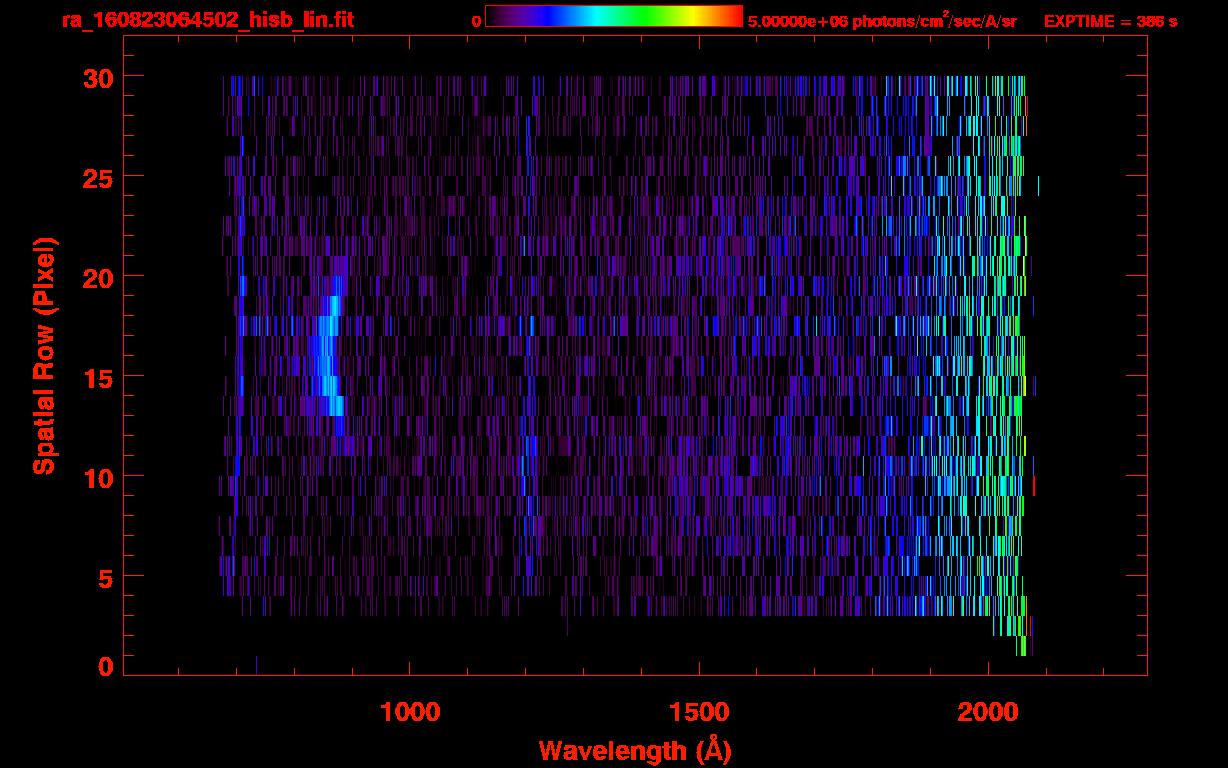
Task: Click the x-axis tick label 2000
Action: pos(988,712)
